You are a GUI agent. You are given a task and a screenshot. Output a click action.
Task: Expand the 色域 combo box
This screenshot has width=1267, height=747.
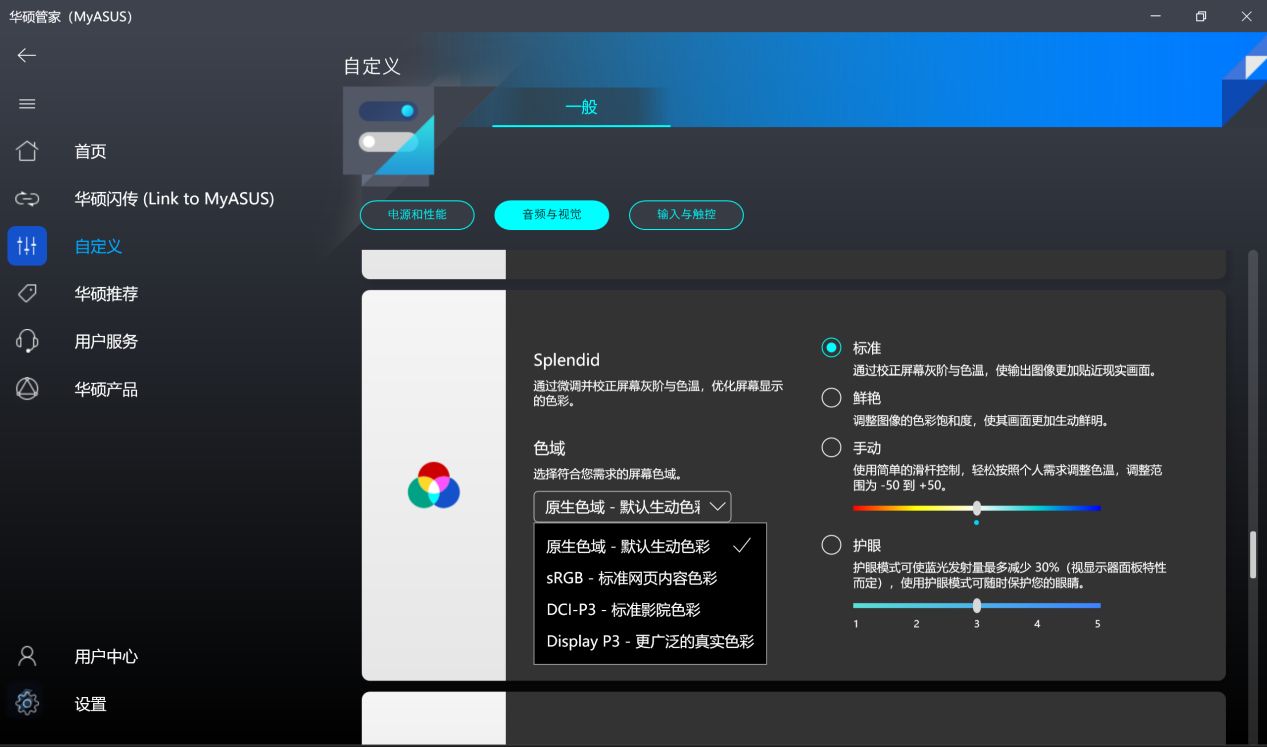pos(632,507)
